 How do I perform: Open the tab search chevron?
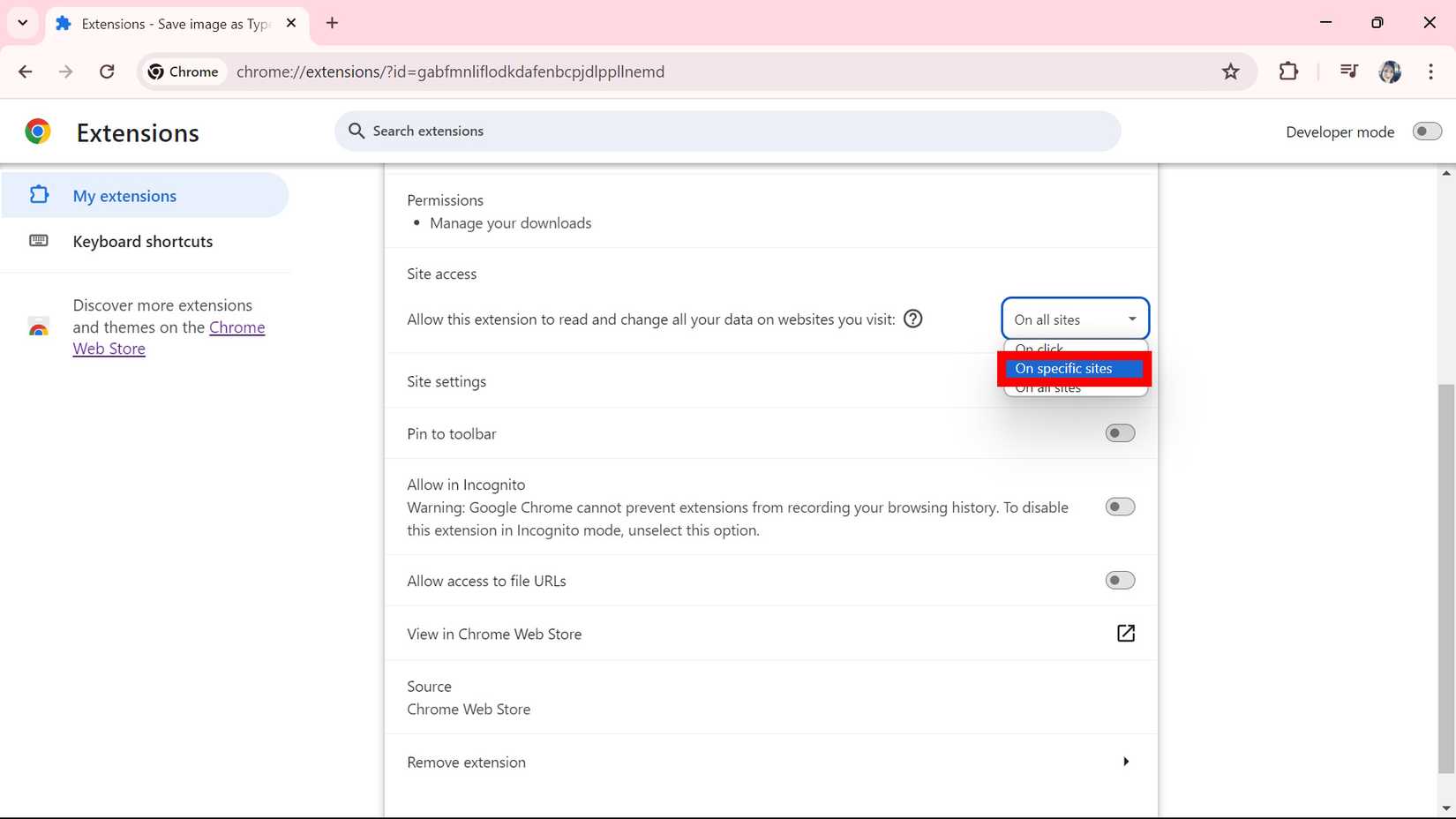22,23
